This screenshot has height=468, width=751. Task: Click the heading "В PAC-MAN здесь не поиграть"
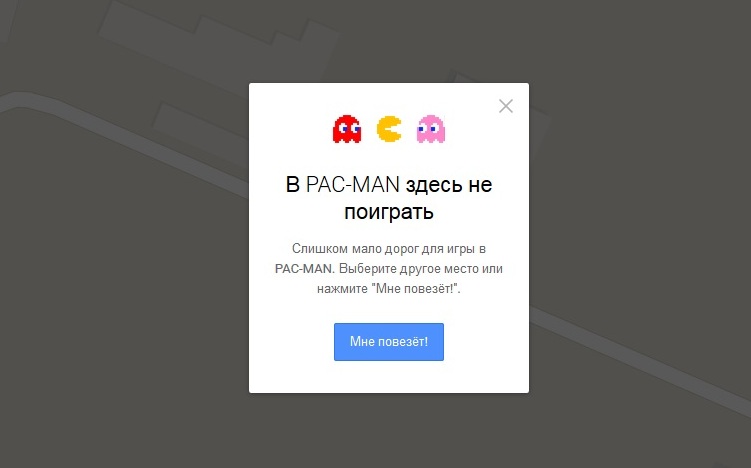[388, 198]
